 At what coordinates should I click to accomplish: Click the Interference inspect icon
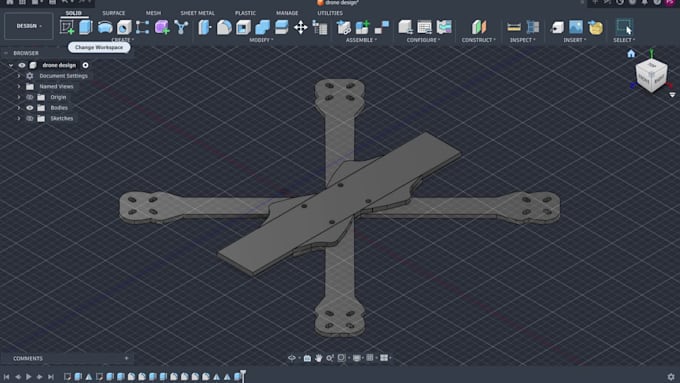point(533,27)
